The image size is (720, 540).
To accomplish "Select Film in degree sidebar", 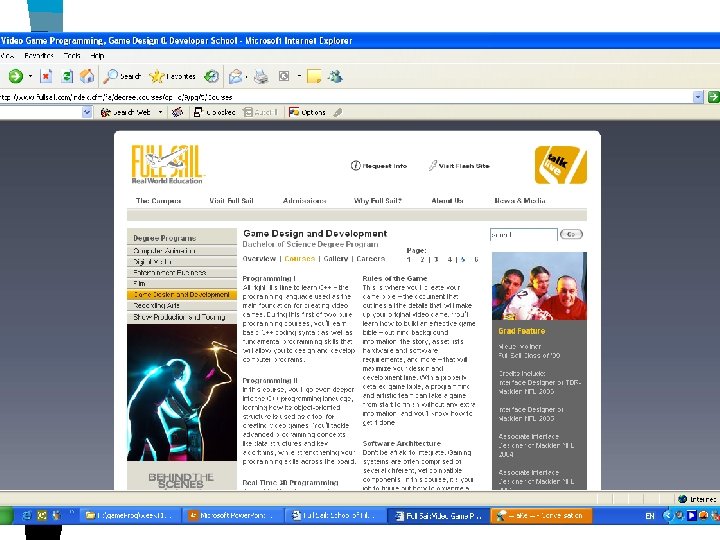I will pos(182,284).
